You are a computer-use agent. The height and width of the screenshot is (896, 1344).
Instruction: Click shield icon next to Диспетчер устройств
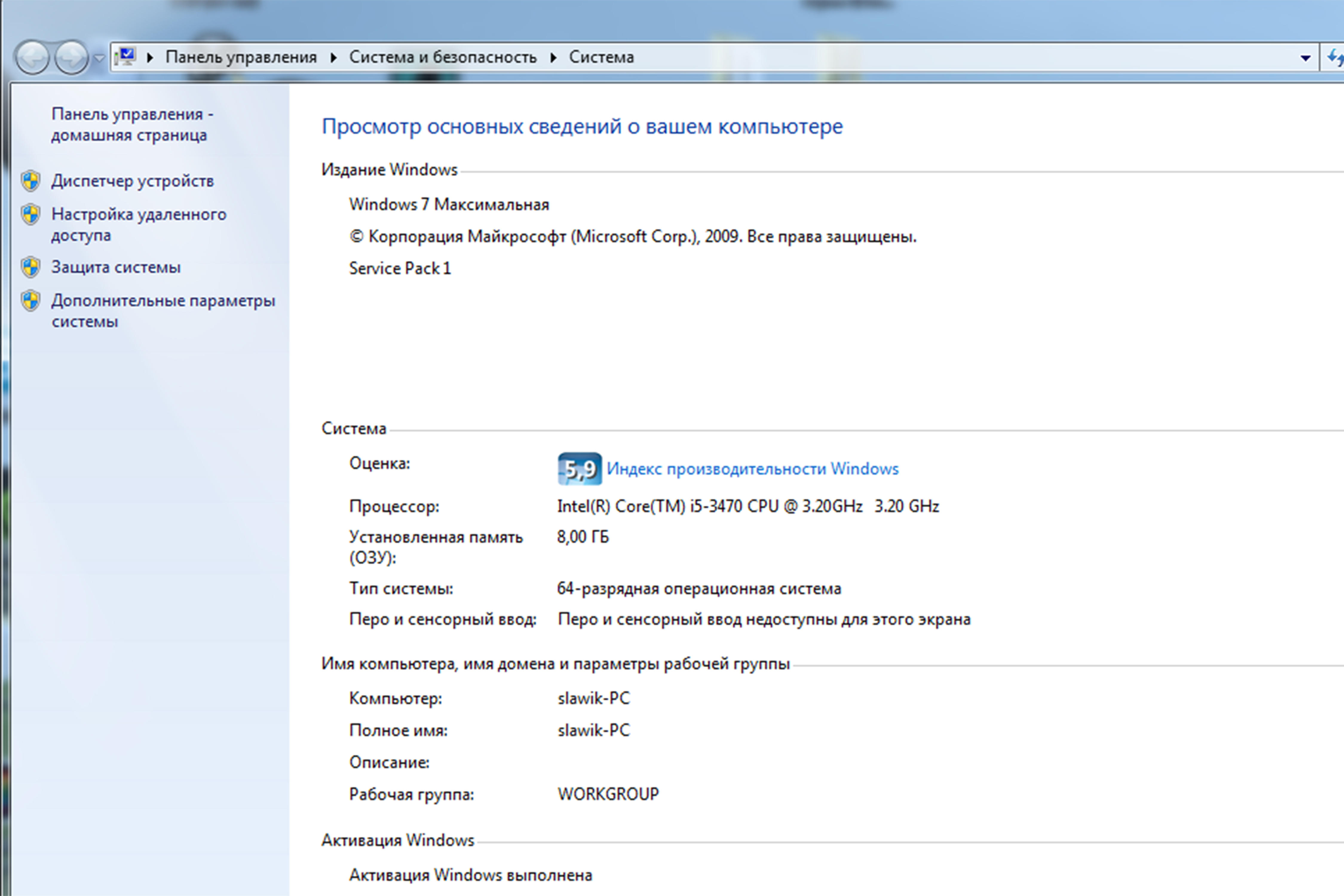(31, 181)
